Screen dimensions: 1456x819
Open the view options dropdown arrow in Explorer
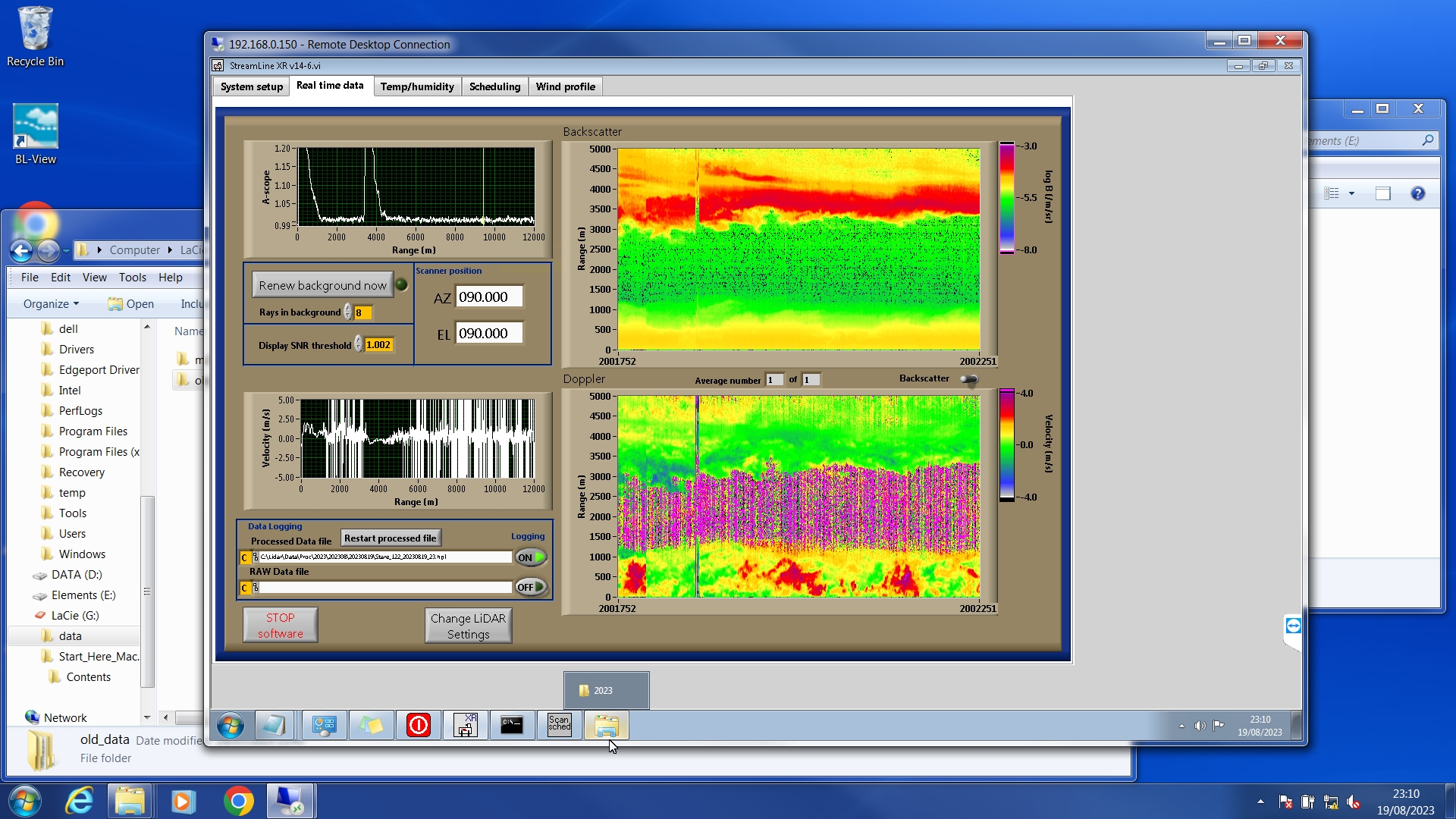tap(1351, 193)
